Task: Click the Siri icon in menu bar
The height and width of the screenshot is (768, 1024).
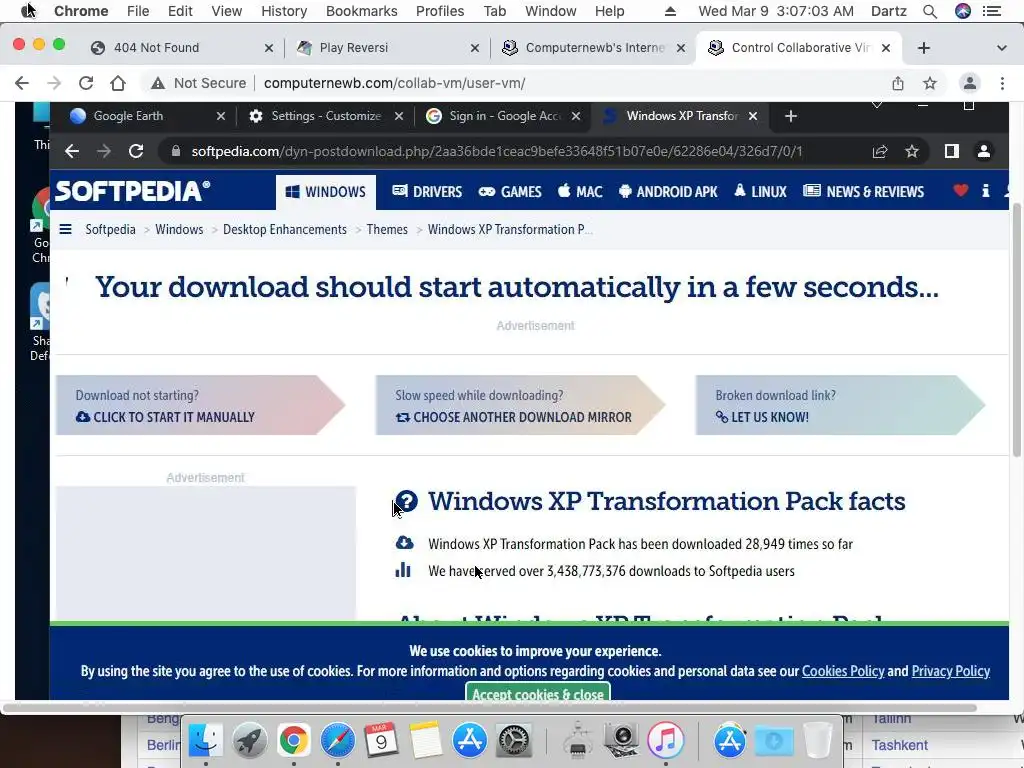Action: (963, 11)
